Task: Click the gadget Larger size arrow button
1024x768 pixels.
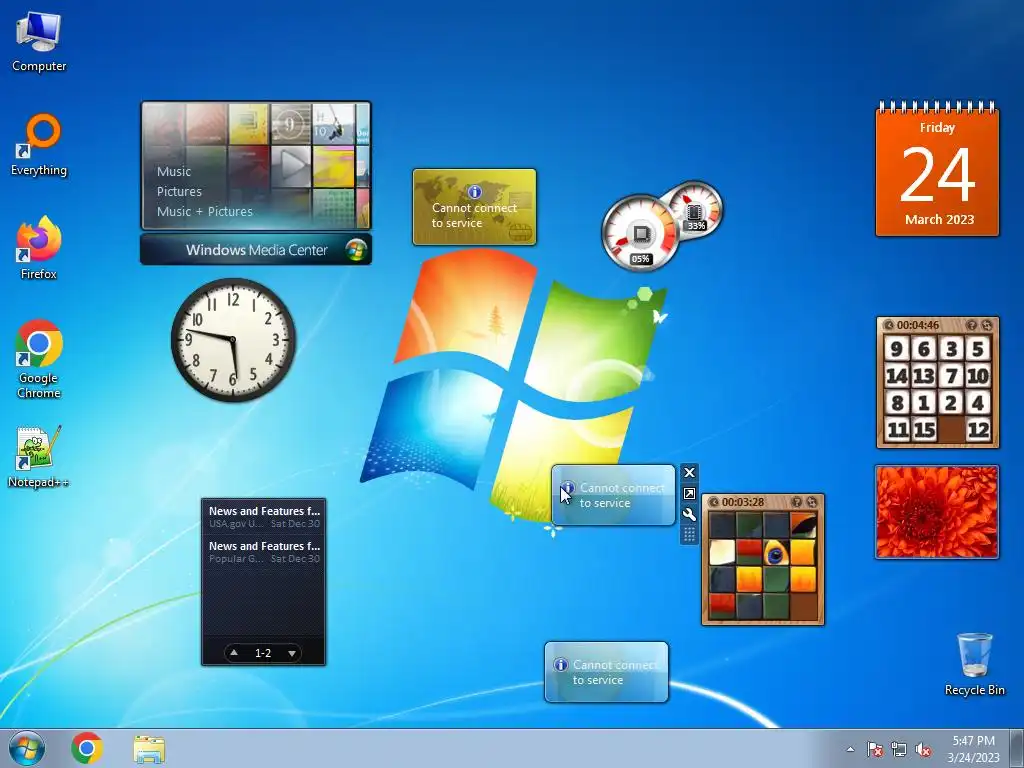Action: (689, 494)
